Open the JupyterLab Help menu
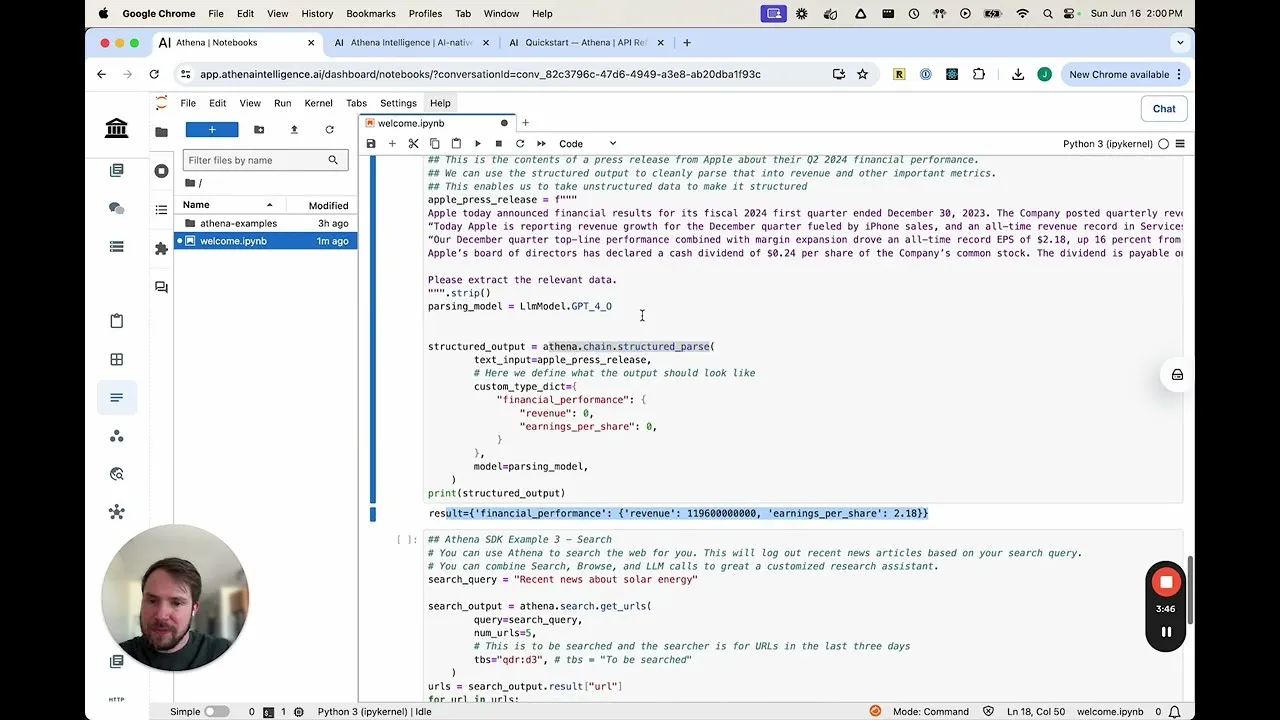Image resolution: width=1280 pixels, height=720 pixels. click(x=440, y=103)
